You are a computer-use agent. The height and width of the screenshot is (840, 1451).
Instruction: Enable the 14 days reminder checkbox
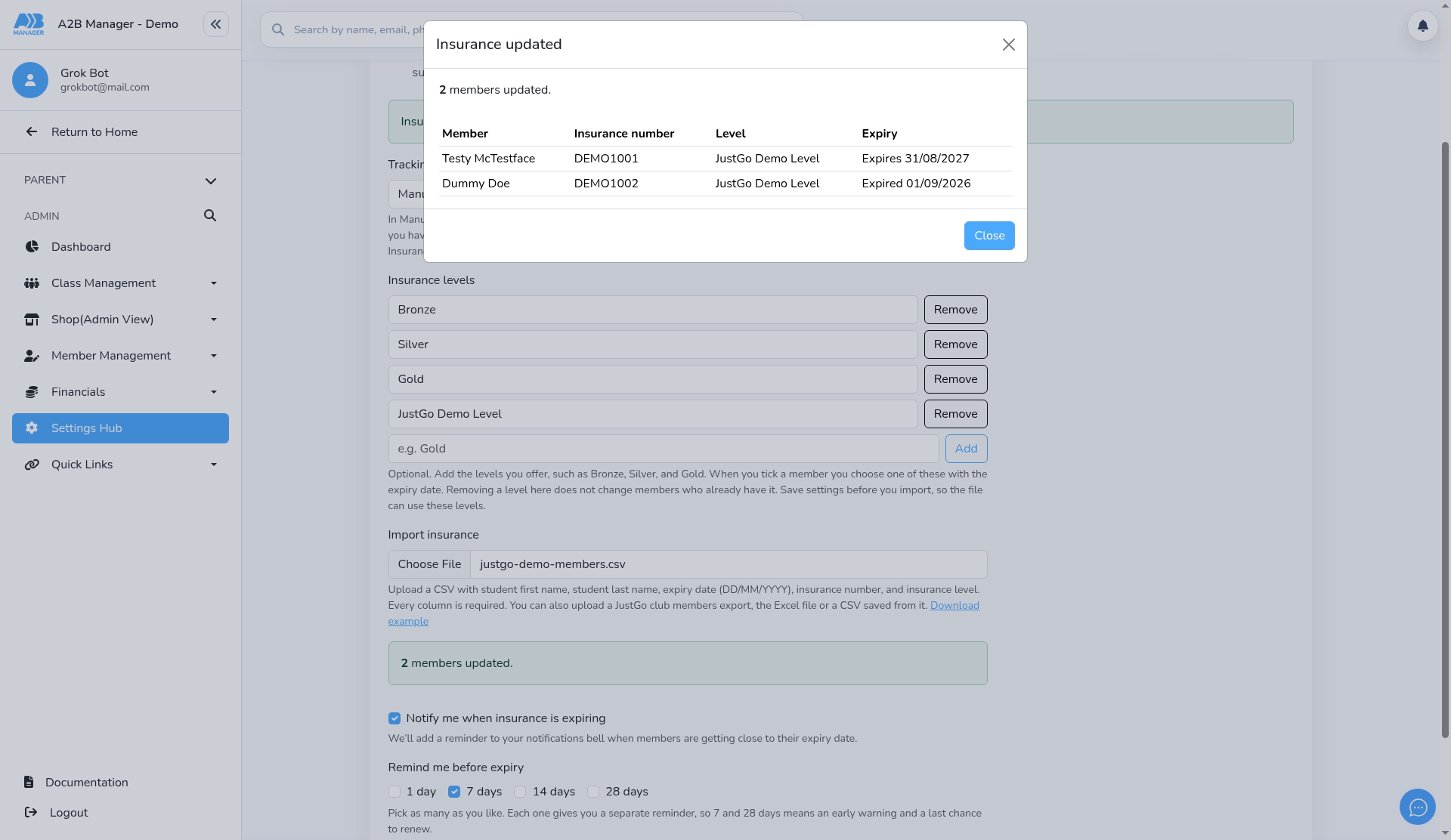point(520,792)
